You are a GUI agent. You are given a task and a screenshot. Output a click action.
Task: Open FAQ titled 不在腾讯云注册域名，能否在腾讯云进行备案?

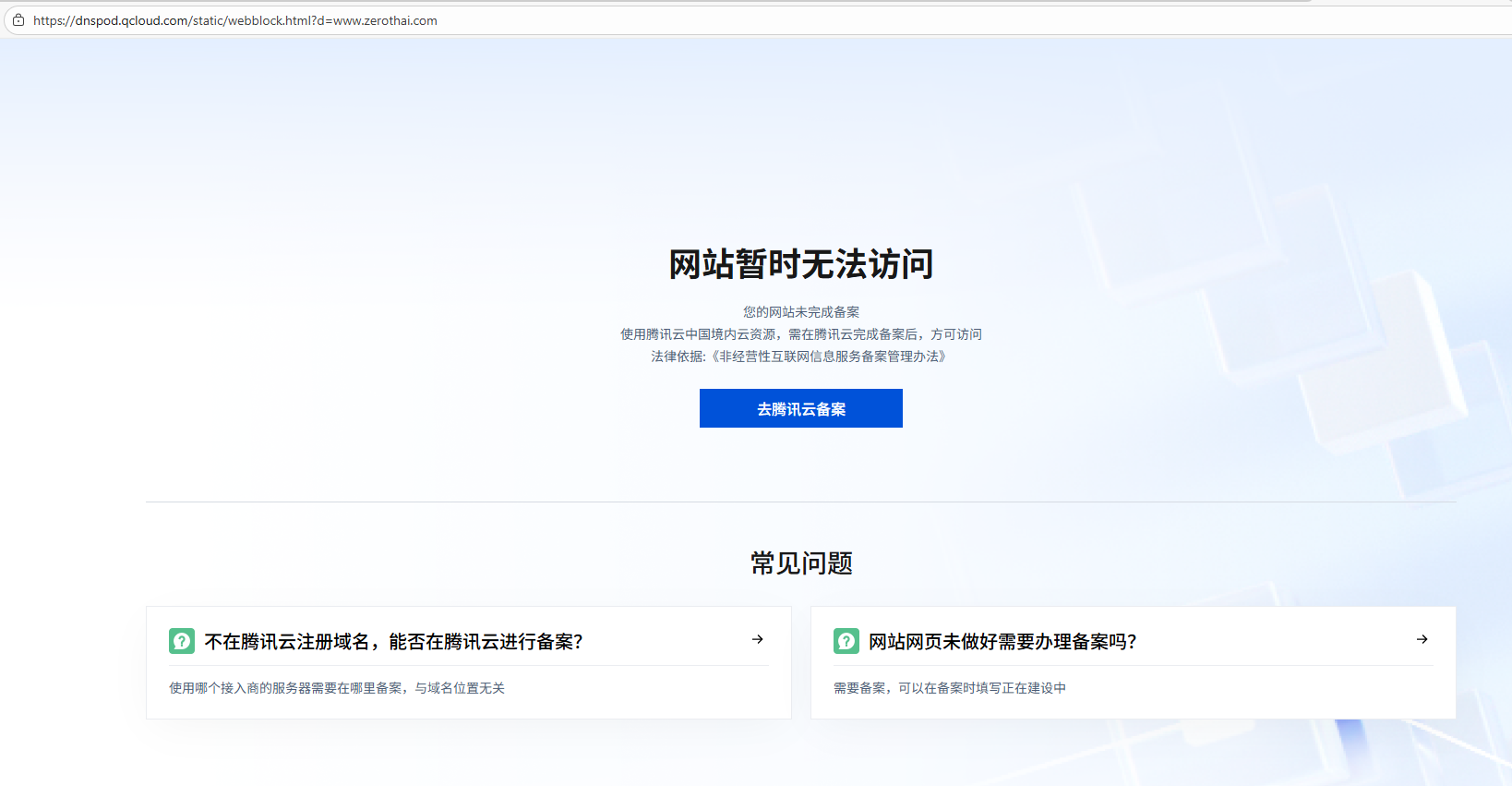393,642
